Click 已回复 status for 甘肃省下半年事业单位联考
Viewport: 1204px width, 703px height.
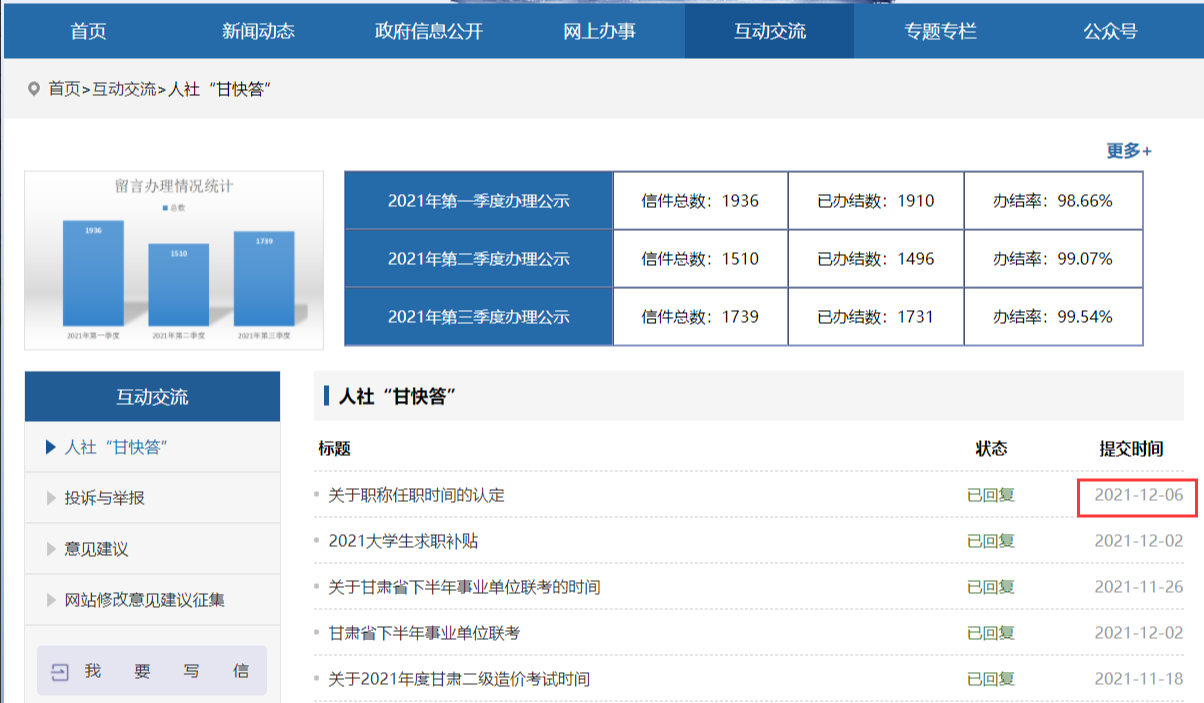[991, 633]
